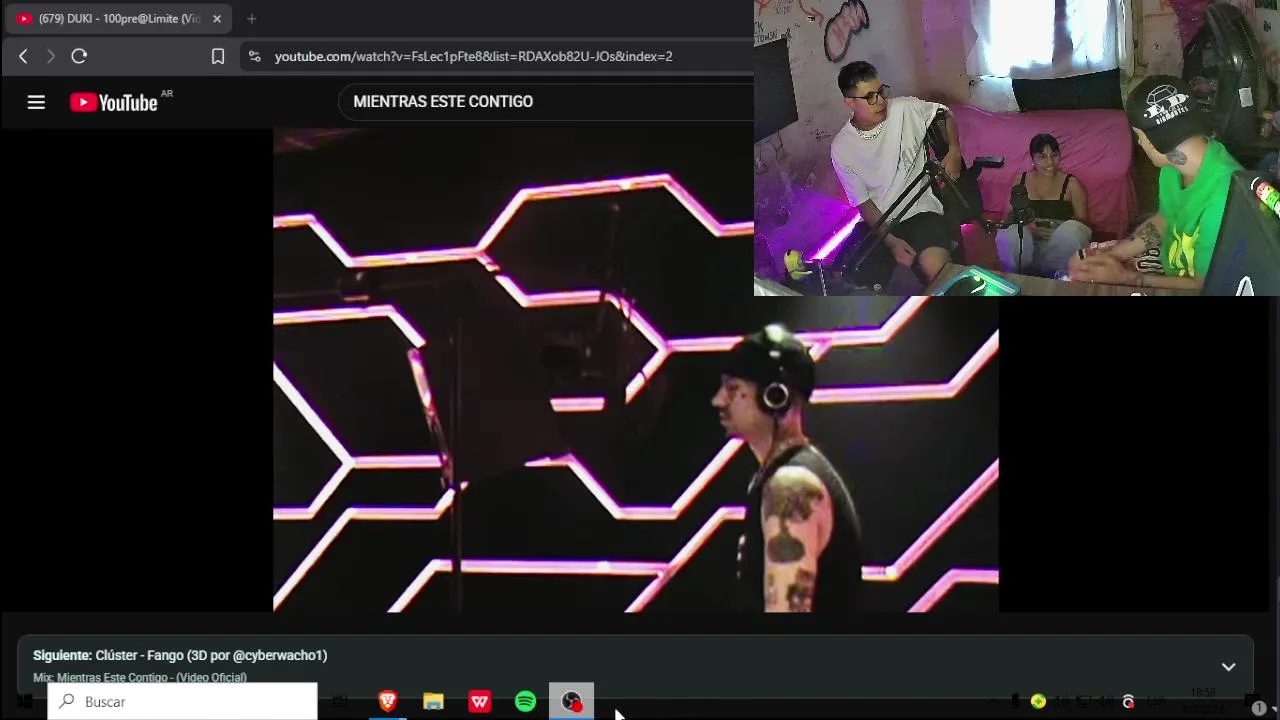Expand the Siguiente playlist panel chevron

click(x=1228, y=667)
